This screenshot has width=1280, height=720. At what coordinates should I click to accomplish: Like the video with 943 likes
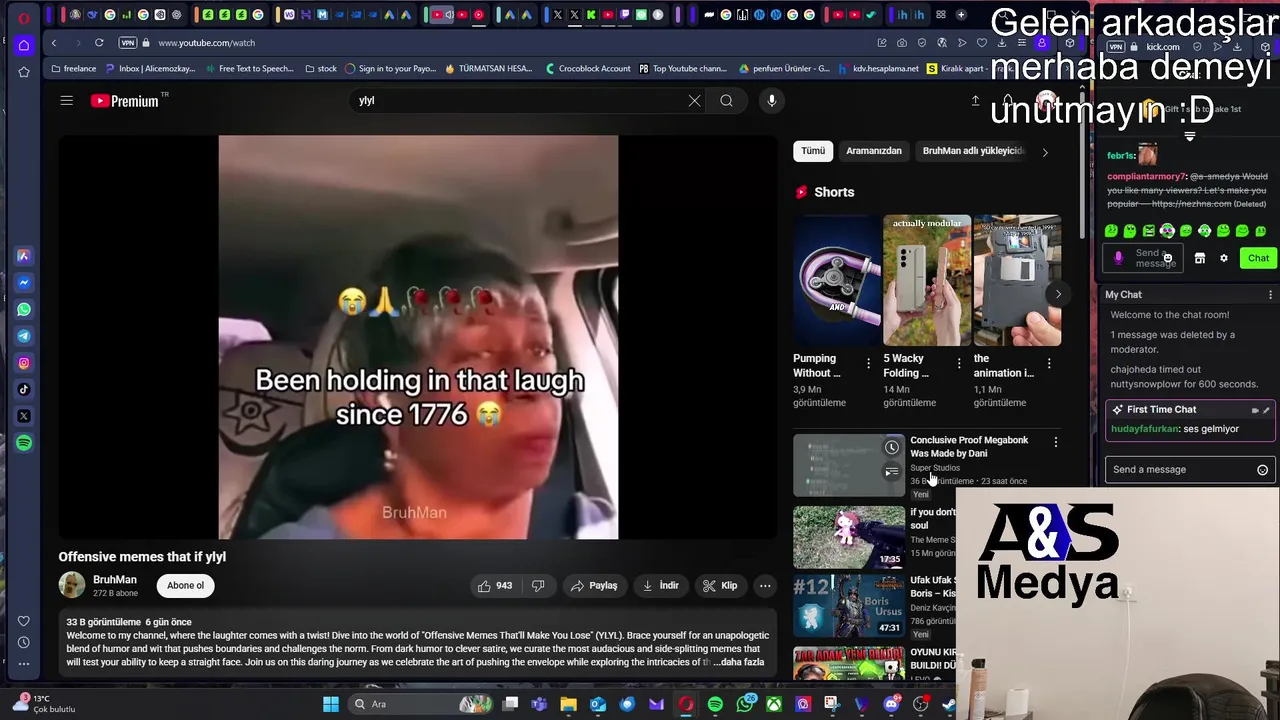tap(495, 586)
